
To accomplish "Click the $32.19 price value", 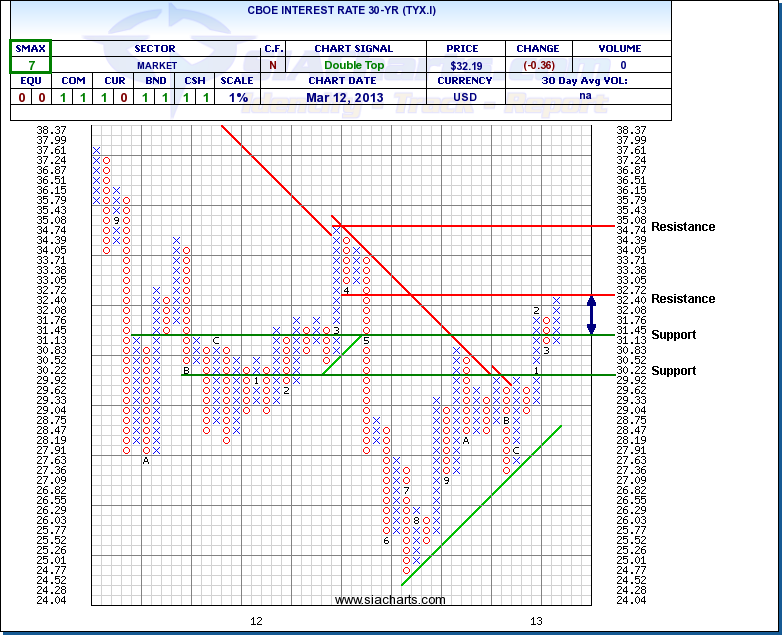I will point(466,65).
